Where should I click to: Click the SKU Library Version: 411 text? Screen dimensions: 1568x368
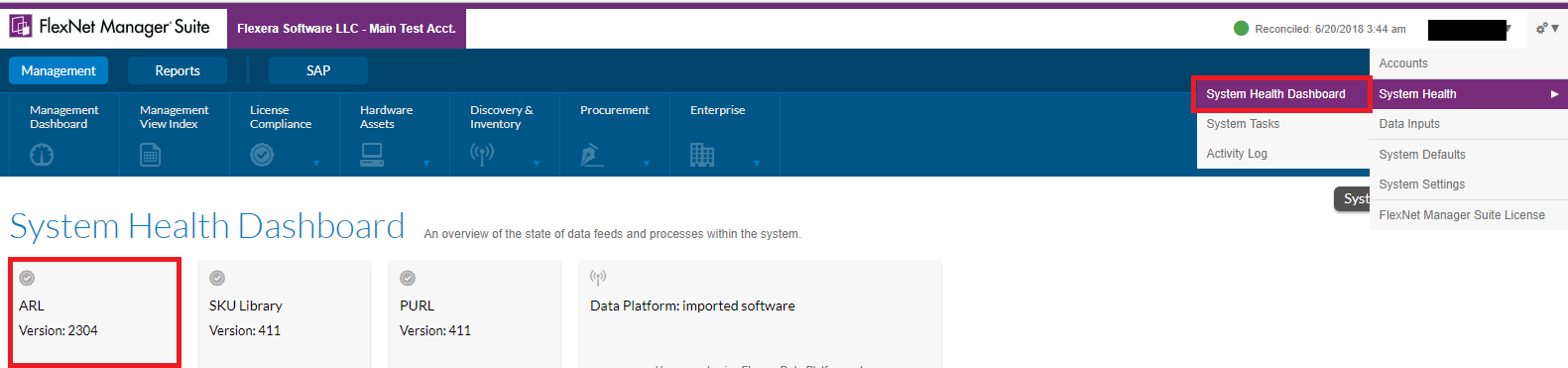(x=245, y=330)
